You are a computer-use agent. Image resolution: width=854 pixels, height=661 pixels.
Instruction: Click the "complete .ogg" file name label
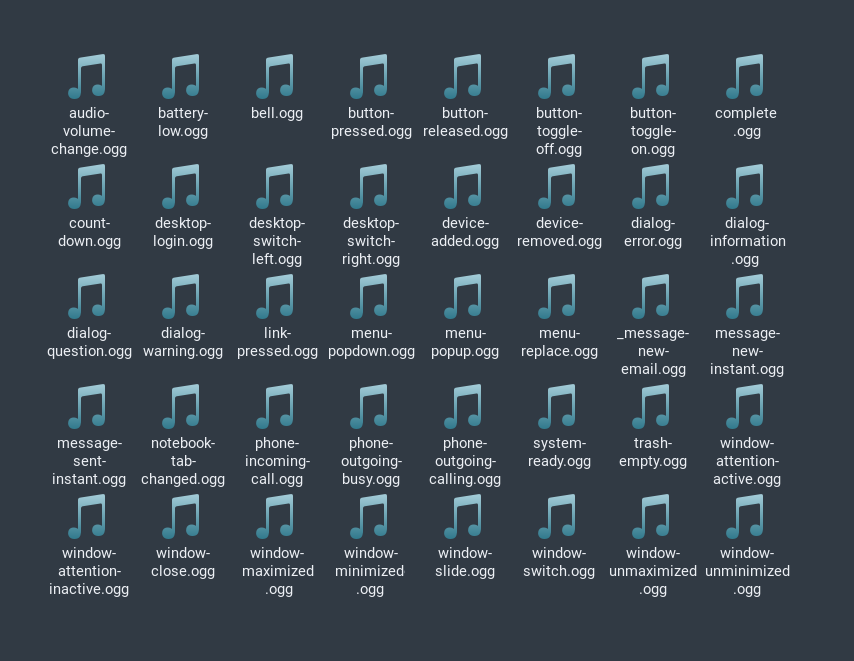point(746,122)
